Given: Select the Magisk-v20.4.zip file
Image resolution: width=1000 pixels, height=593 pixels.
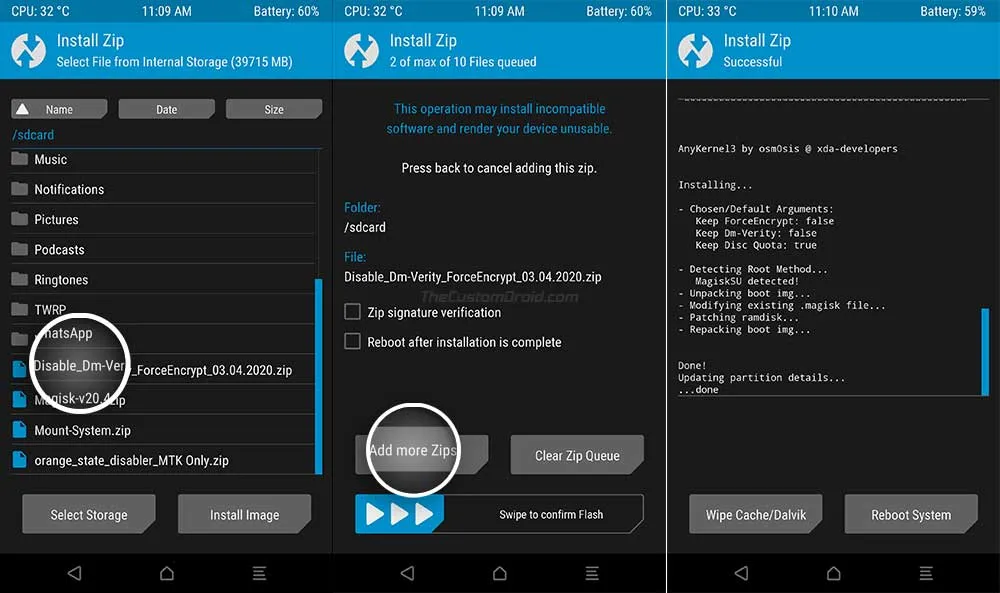Looking at the screenshot, I should [120, 398].
